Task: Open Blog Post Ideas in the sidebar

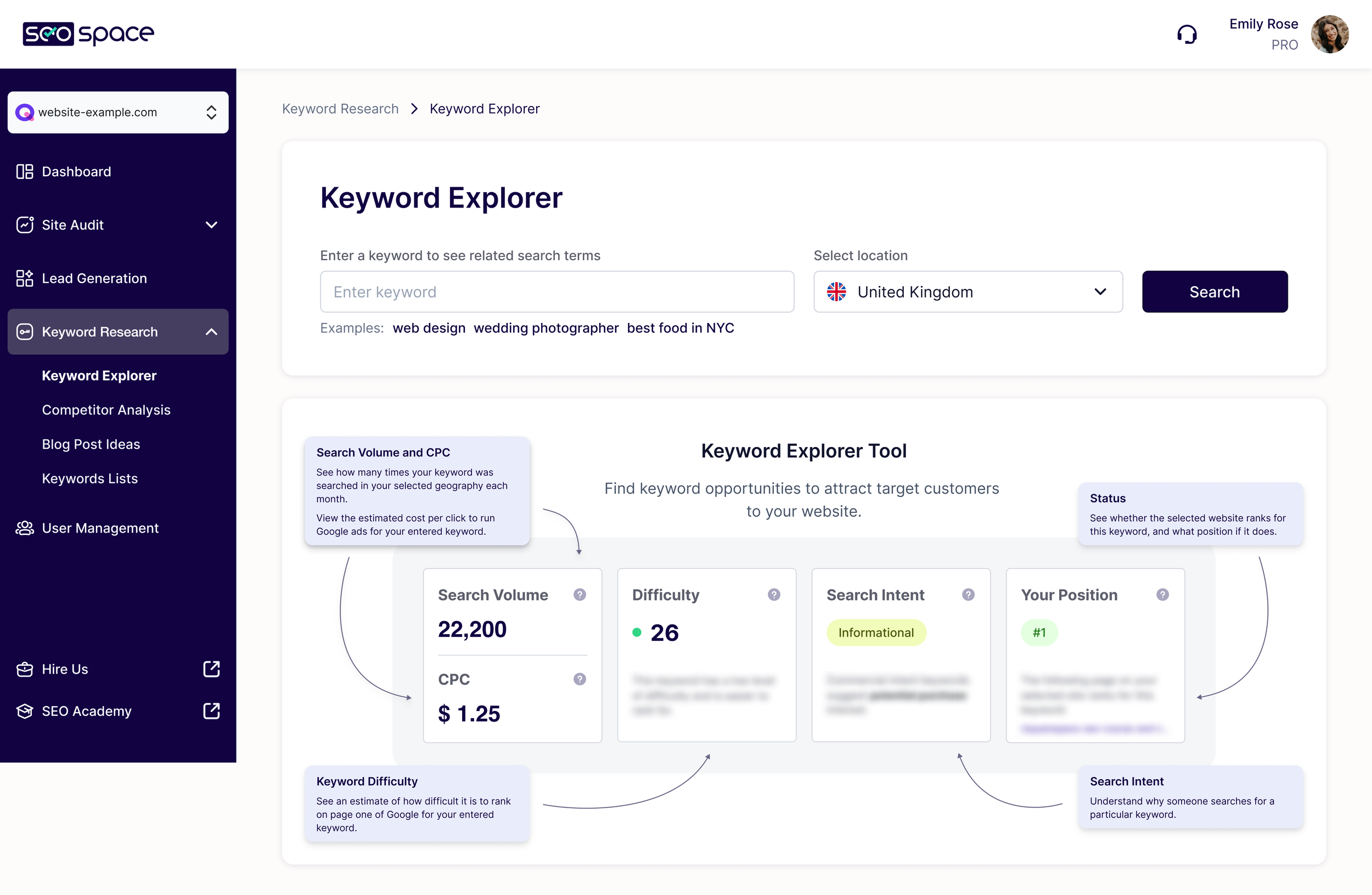Action: (x=91, y=444)
